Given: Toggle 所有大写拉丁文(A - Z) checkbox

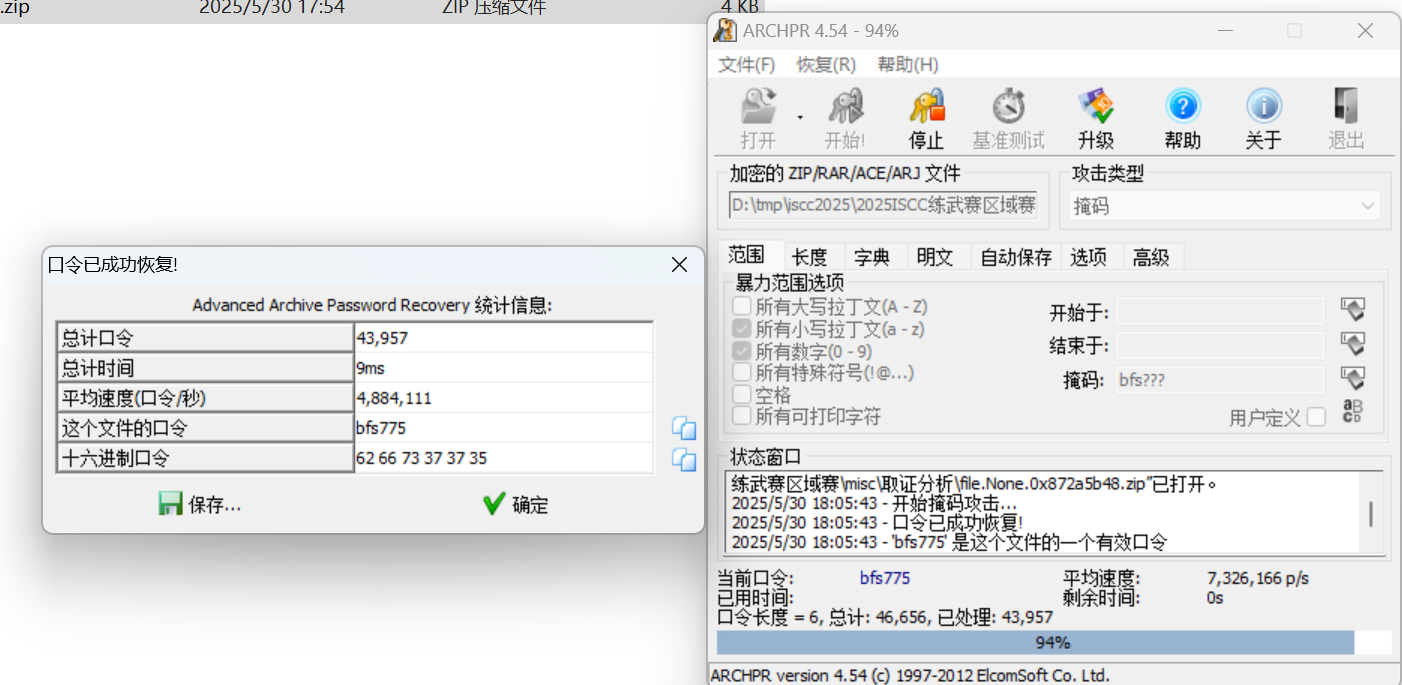Looking at the screenshot, I should (x=741, y=306).
